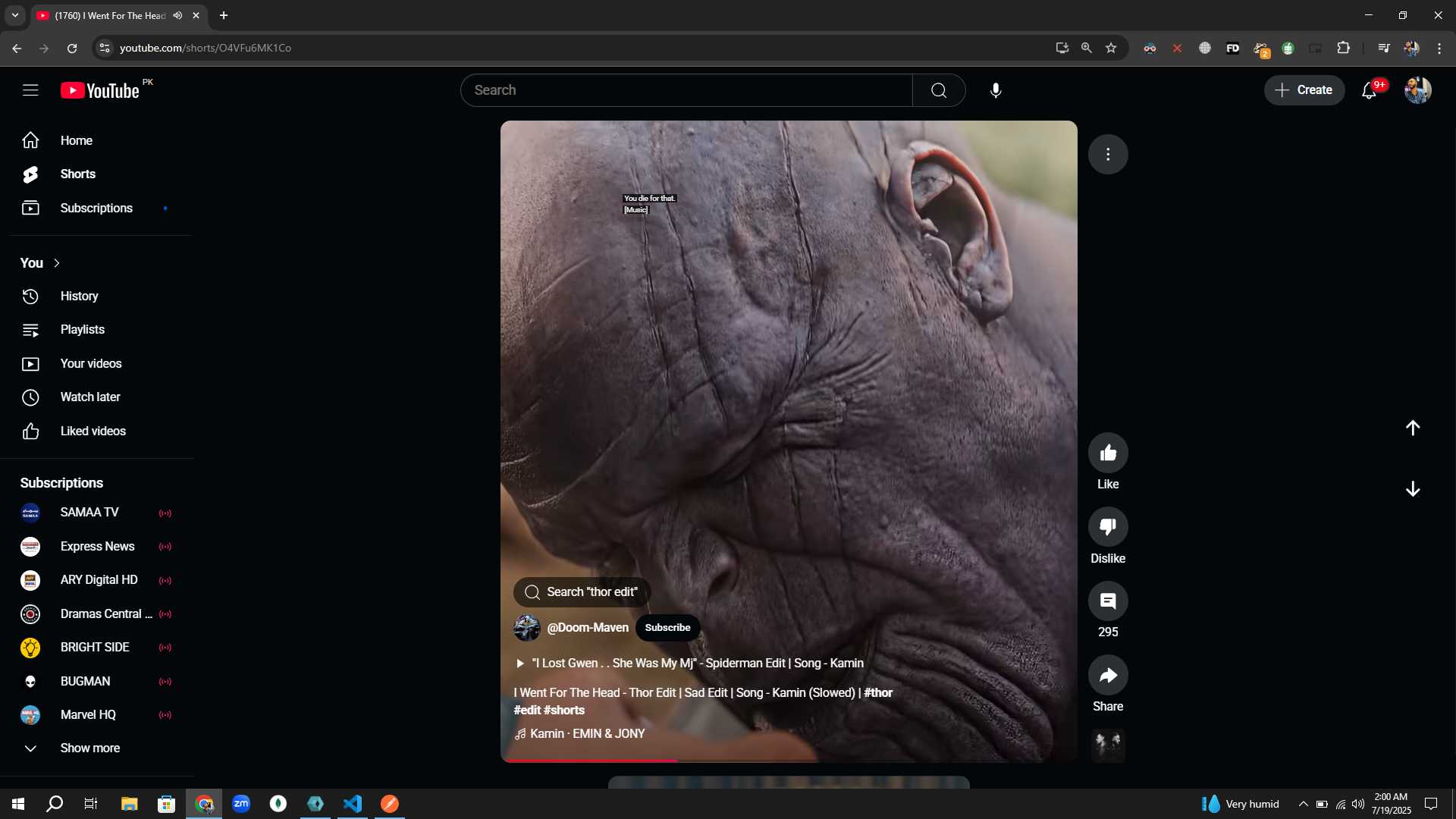Mute the tab via speaker icon
This screenshot has width=1456, height=819.
(x=177, y=15)
